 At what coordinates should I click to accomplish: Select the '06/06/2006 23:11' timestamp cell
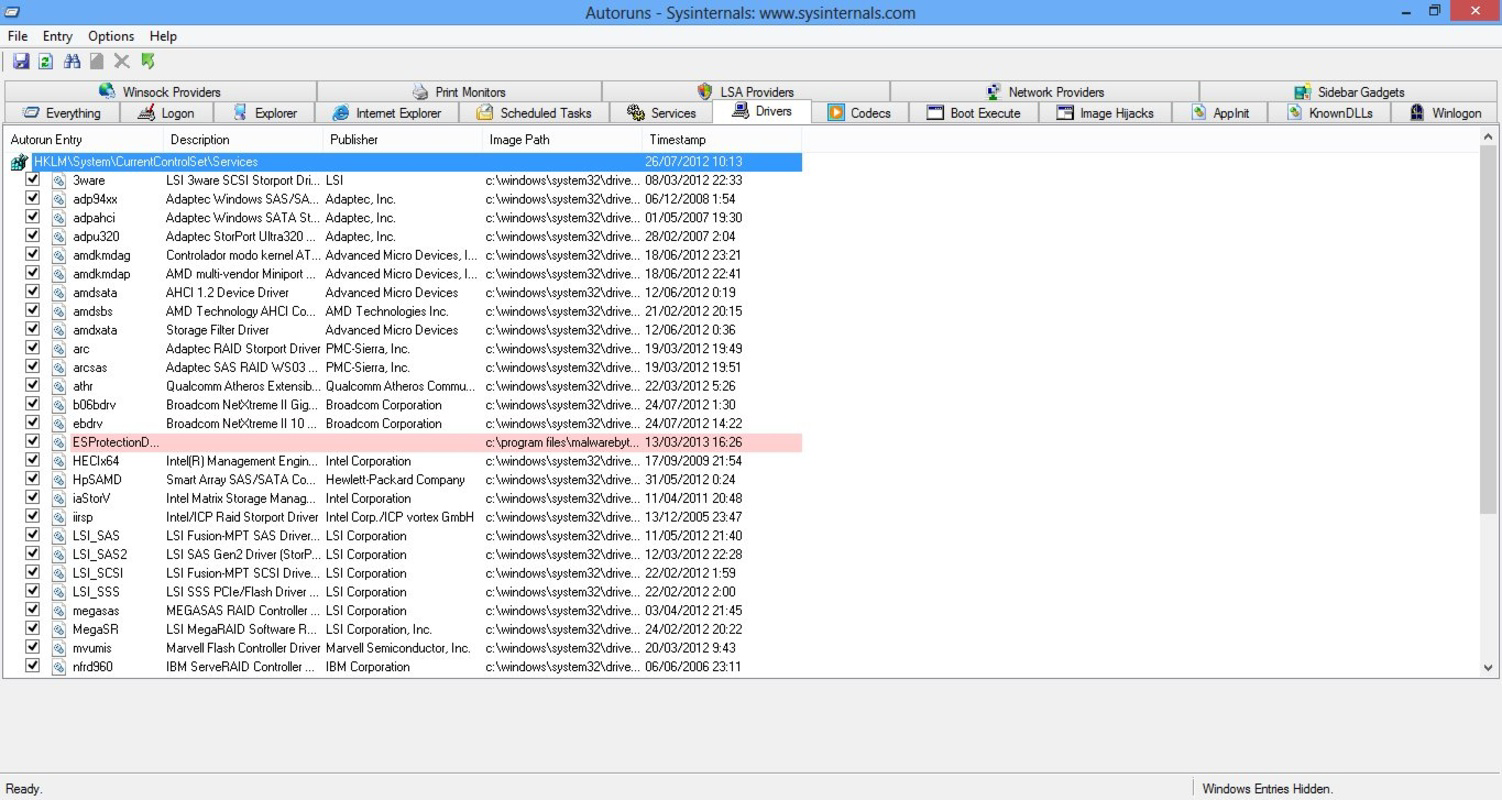tap(693, 667)
